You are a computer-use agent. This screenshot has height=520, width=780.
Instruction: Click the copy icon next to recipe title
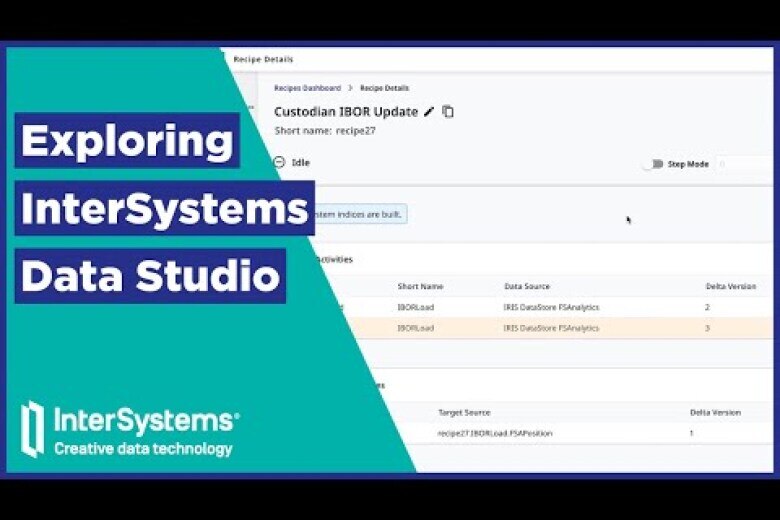448,111
